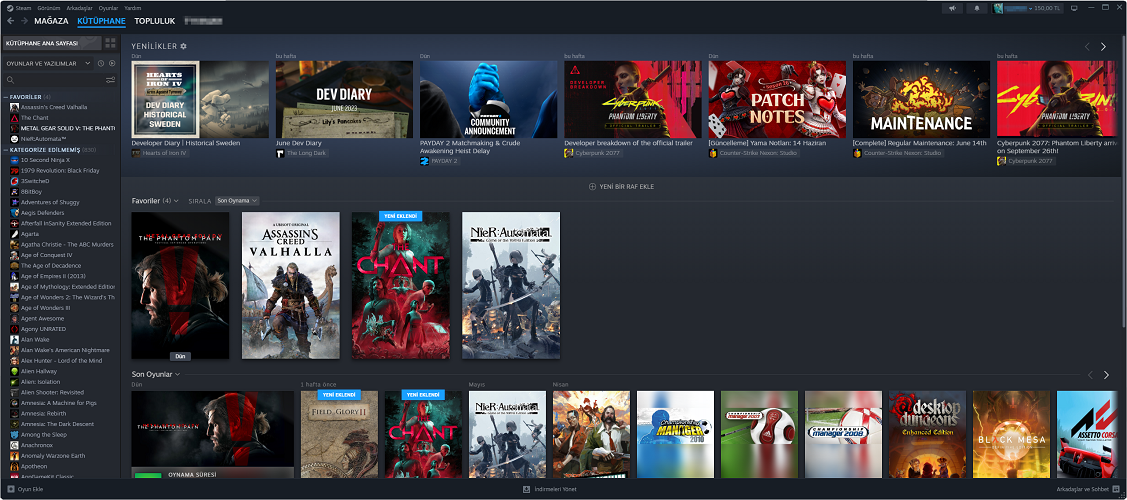Select METAL GEAR SOLID V in sidebar

click(x=68, y=128)
